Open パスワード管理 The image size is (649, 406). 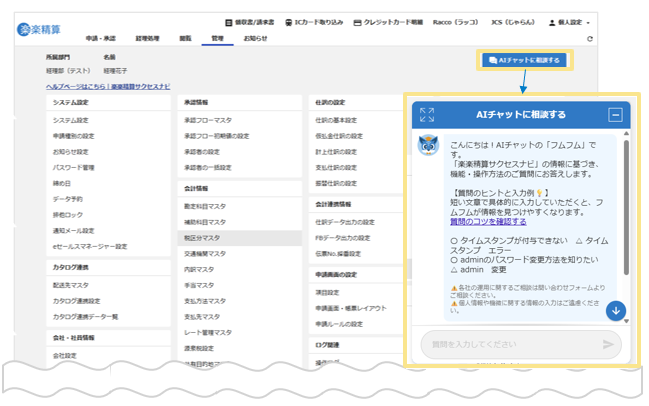coord(73,167)
